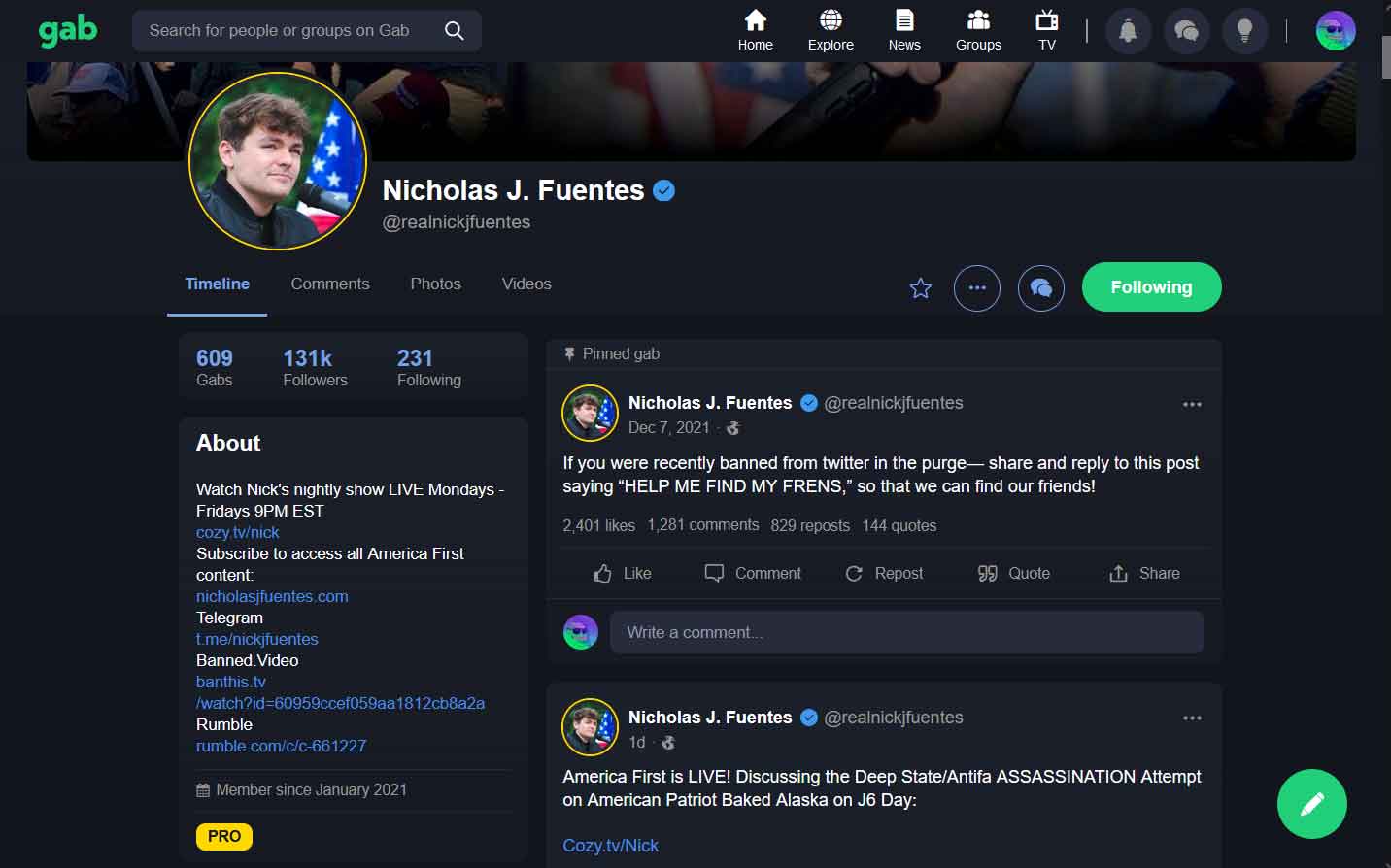The height and width of the screenshot is (868, 1391).
Task: View the 144 quotes on pinned gab
Action: click(x=899, y=526)
